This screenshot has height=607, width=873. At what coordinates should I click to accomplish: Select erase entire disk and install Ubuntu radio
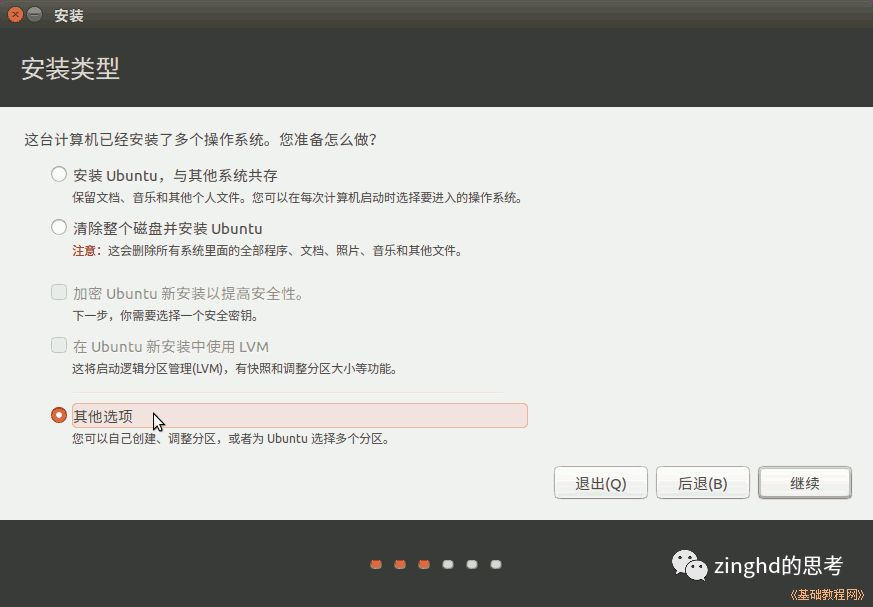coord(59,227)
